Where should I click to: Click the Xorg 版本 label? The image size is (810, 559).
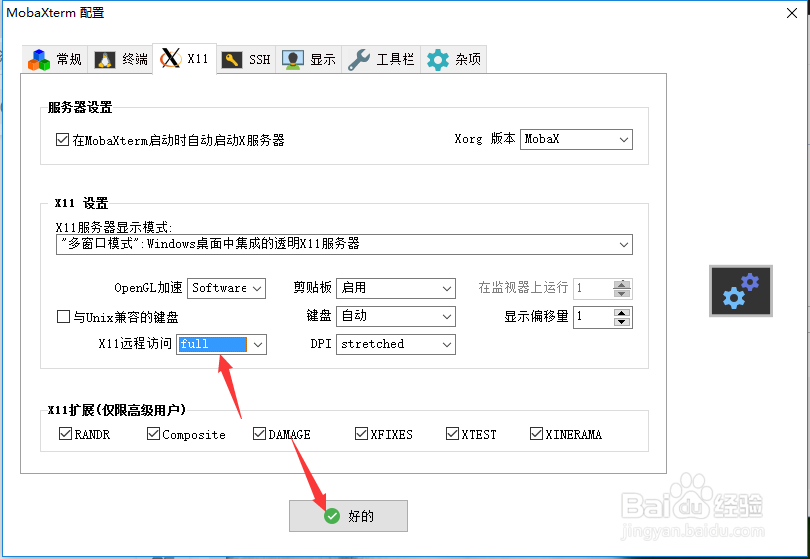(x=485, y=139)
